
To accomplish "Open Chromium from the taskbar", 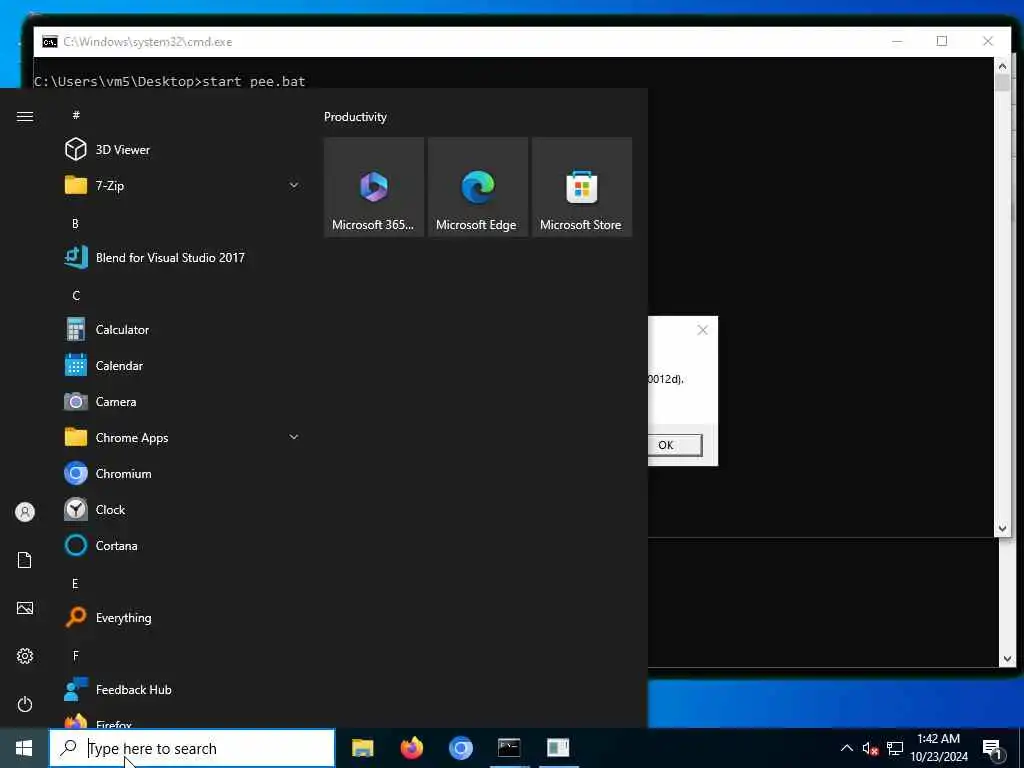I will [x=460, y=748].
